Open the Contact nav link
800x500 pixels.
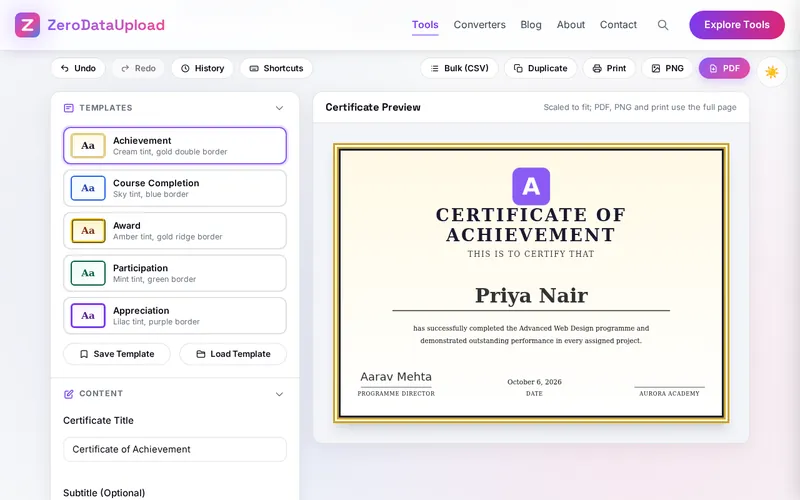pyautogui.click(x=618, y=25)
